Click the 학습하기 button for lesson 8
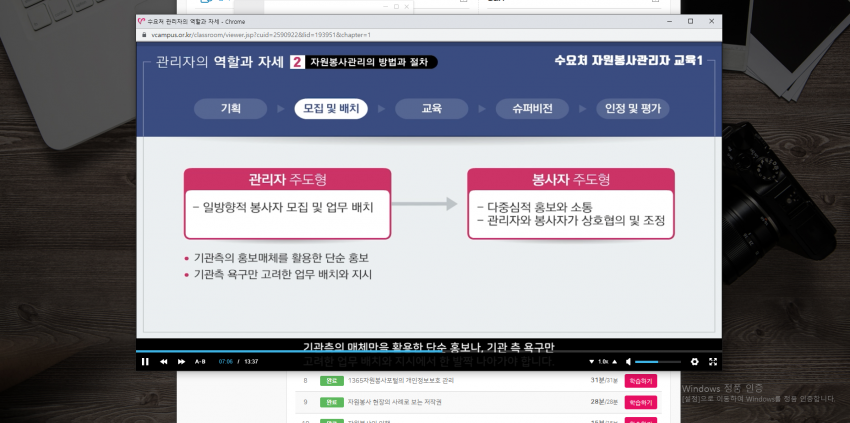The height and width of the screenshot is (423, 850). click(640, 381)
